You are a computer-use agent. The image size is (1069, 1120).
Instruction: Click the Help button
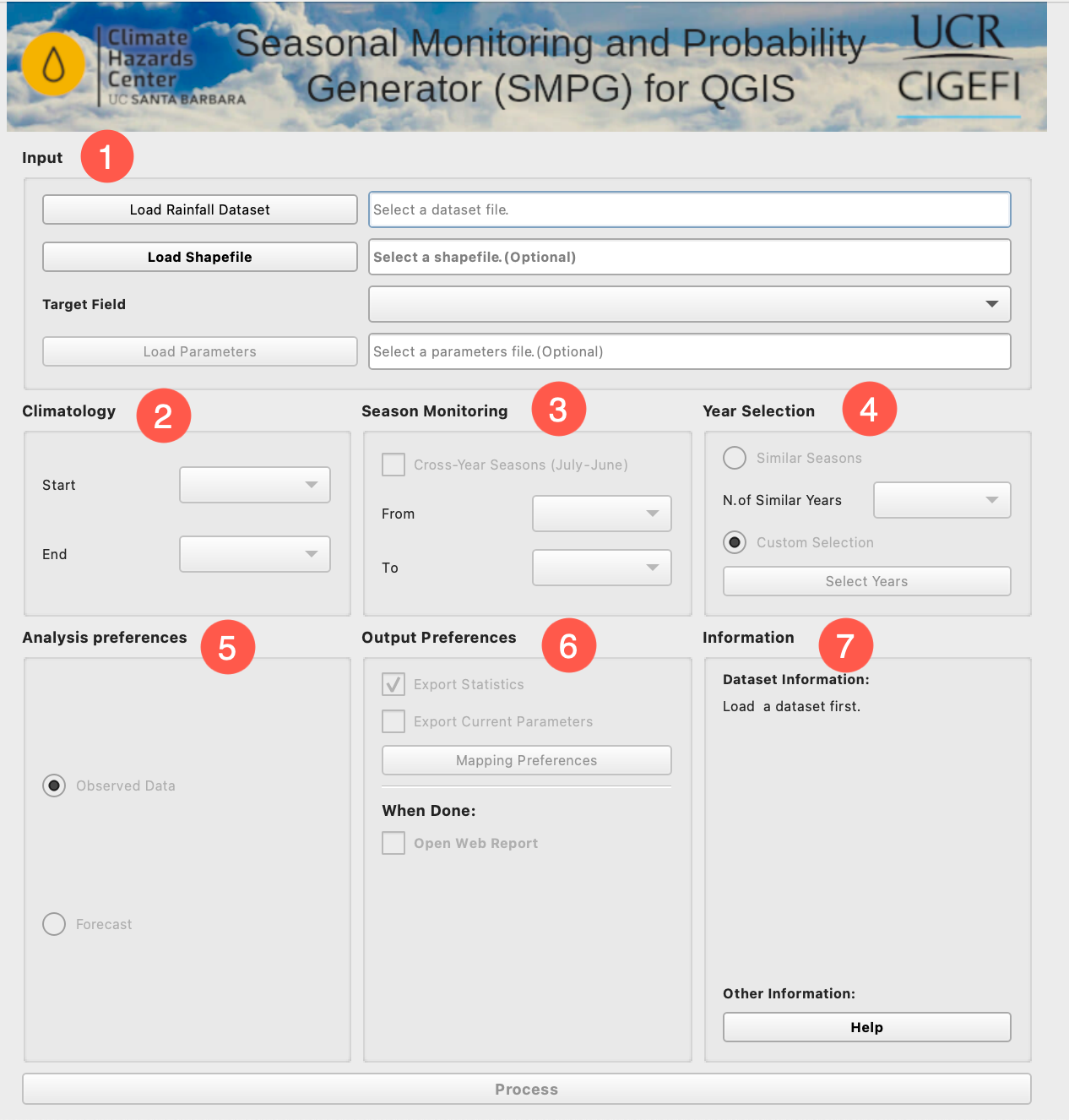(866, 1027)
